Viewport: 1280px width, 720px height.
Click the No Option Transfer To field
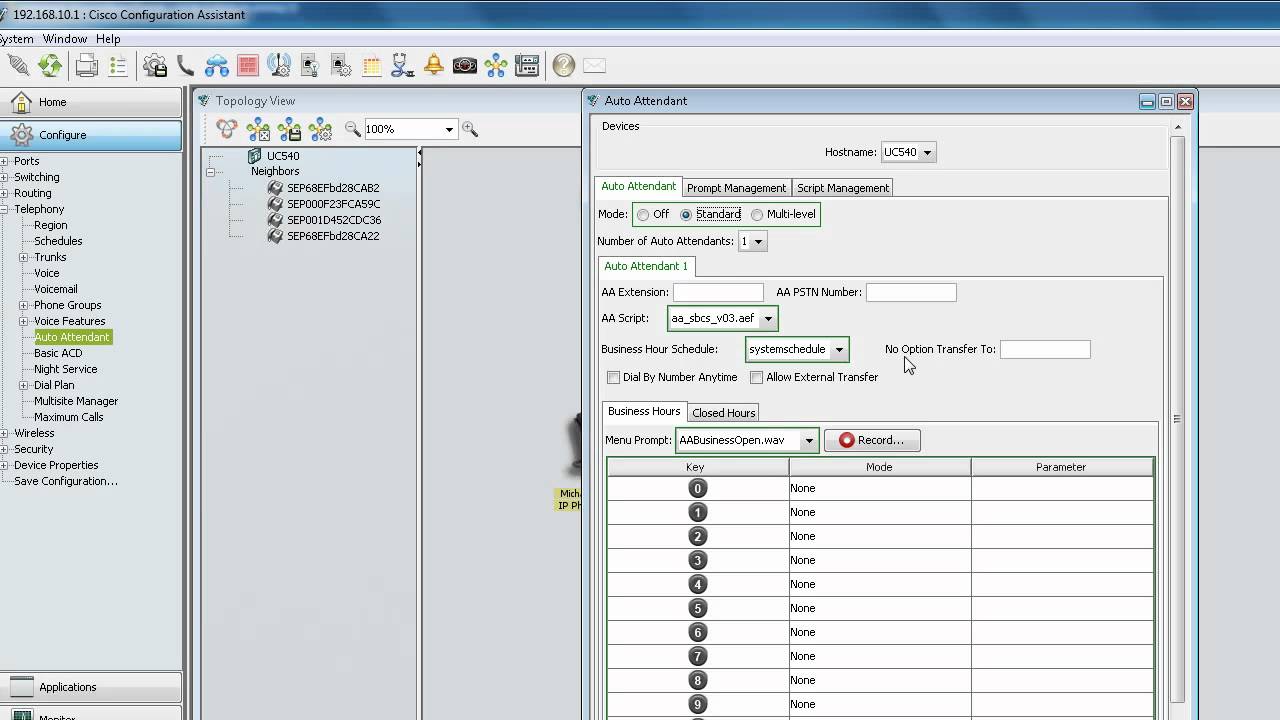coord(1045,349)
